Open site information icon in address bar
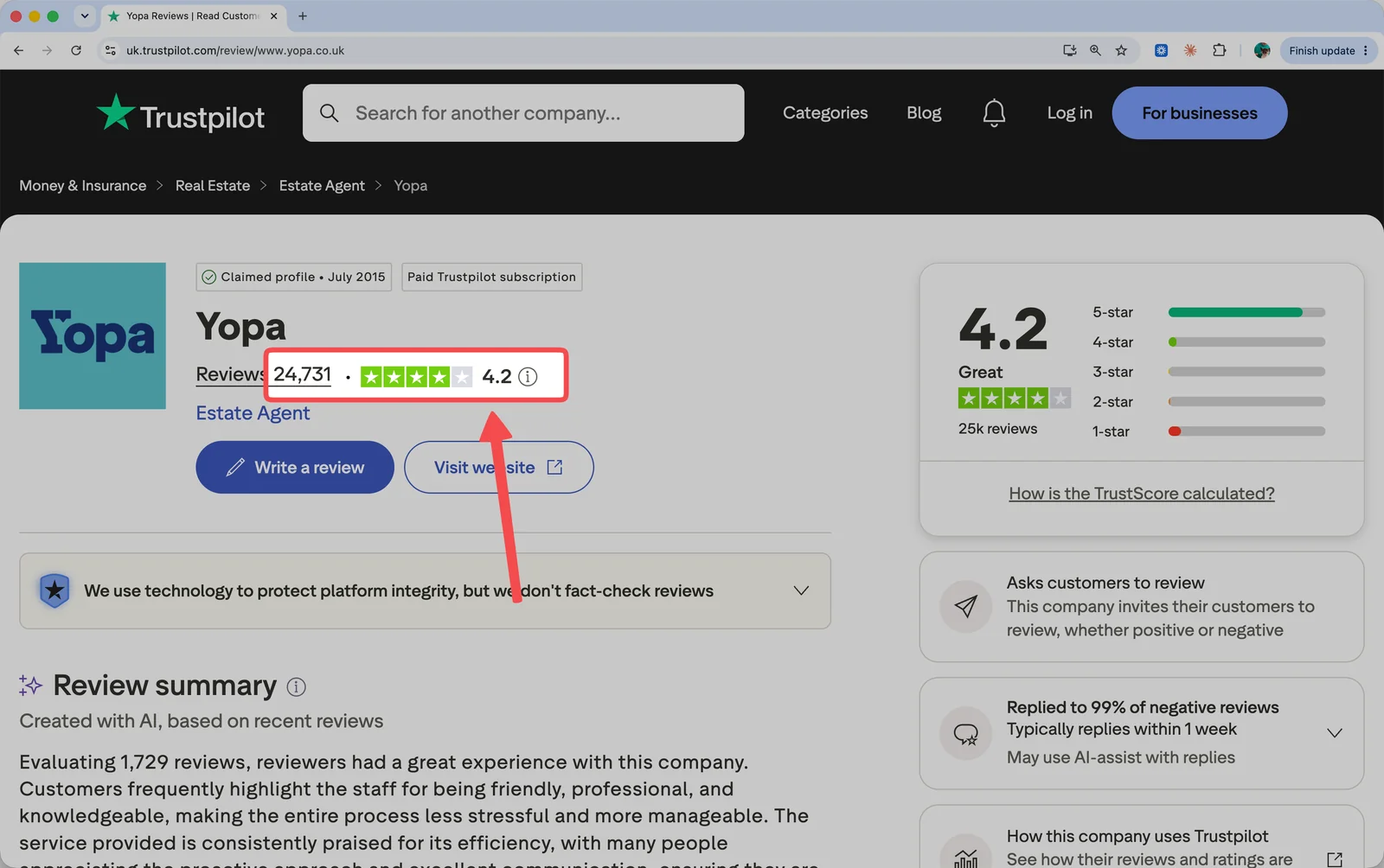The height and width of the screenshot is (868, 1384). [x=110, y=50]
